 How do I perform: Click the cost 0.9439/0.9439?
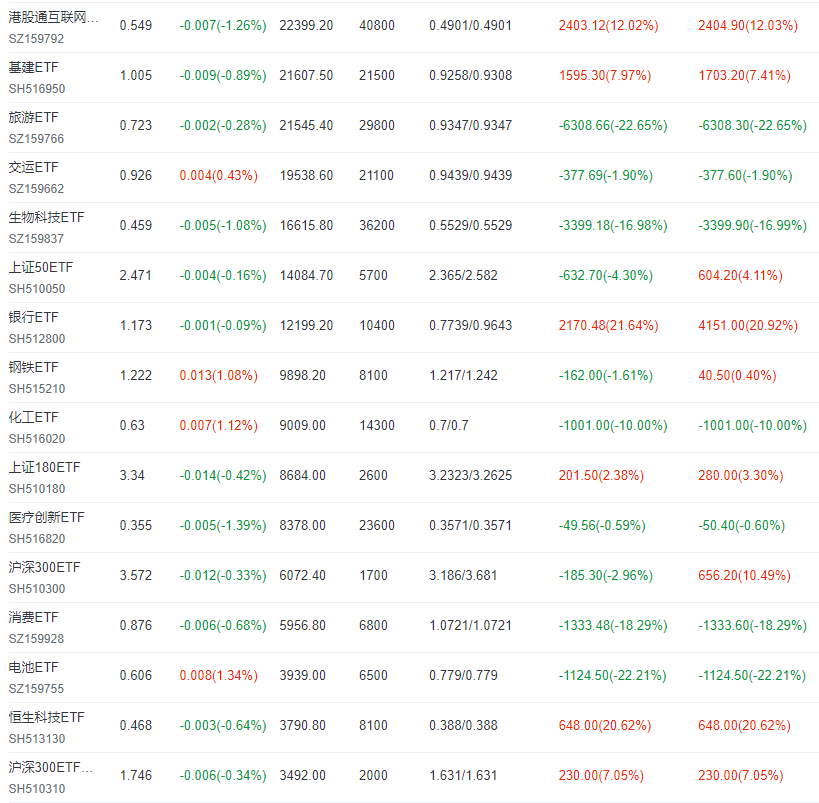pos(471,176)
